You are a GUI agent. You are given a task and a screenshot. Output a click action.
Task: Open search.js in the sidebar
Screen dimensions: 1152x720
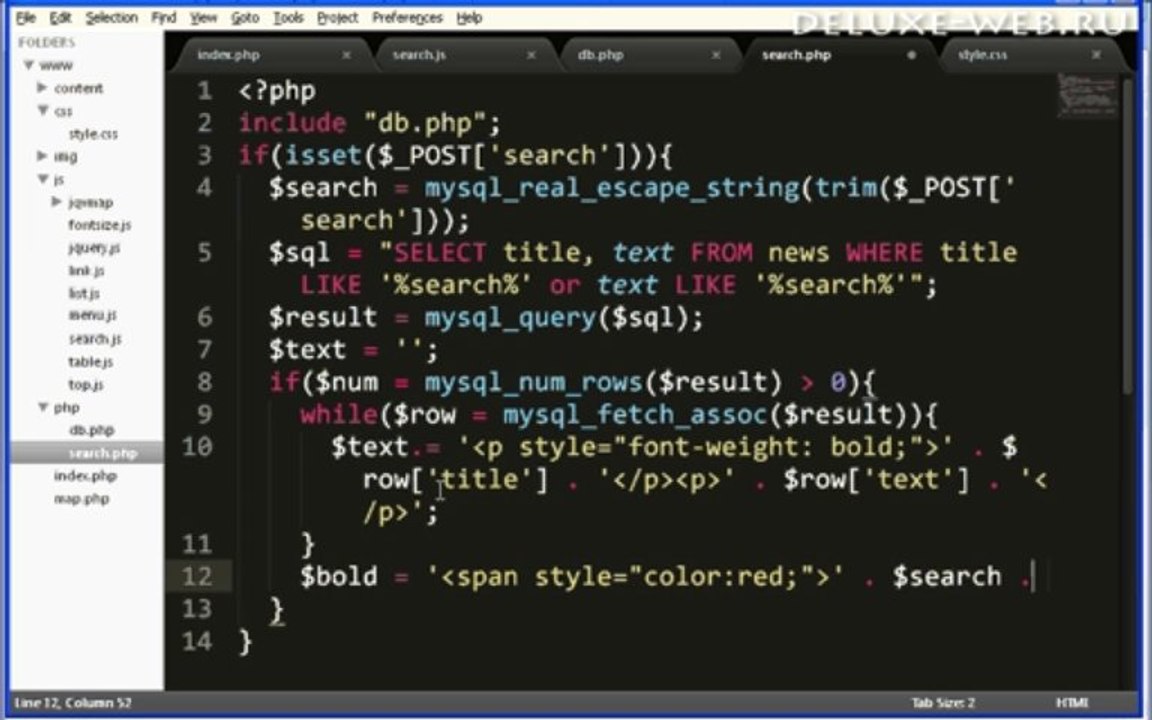95,339
